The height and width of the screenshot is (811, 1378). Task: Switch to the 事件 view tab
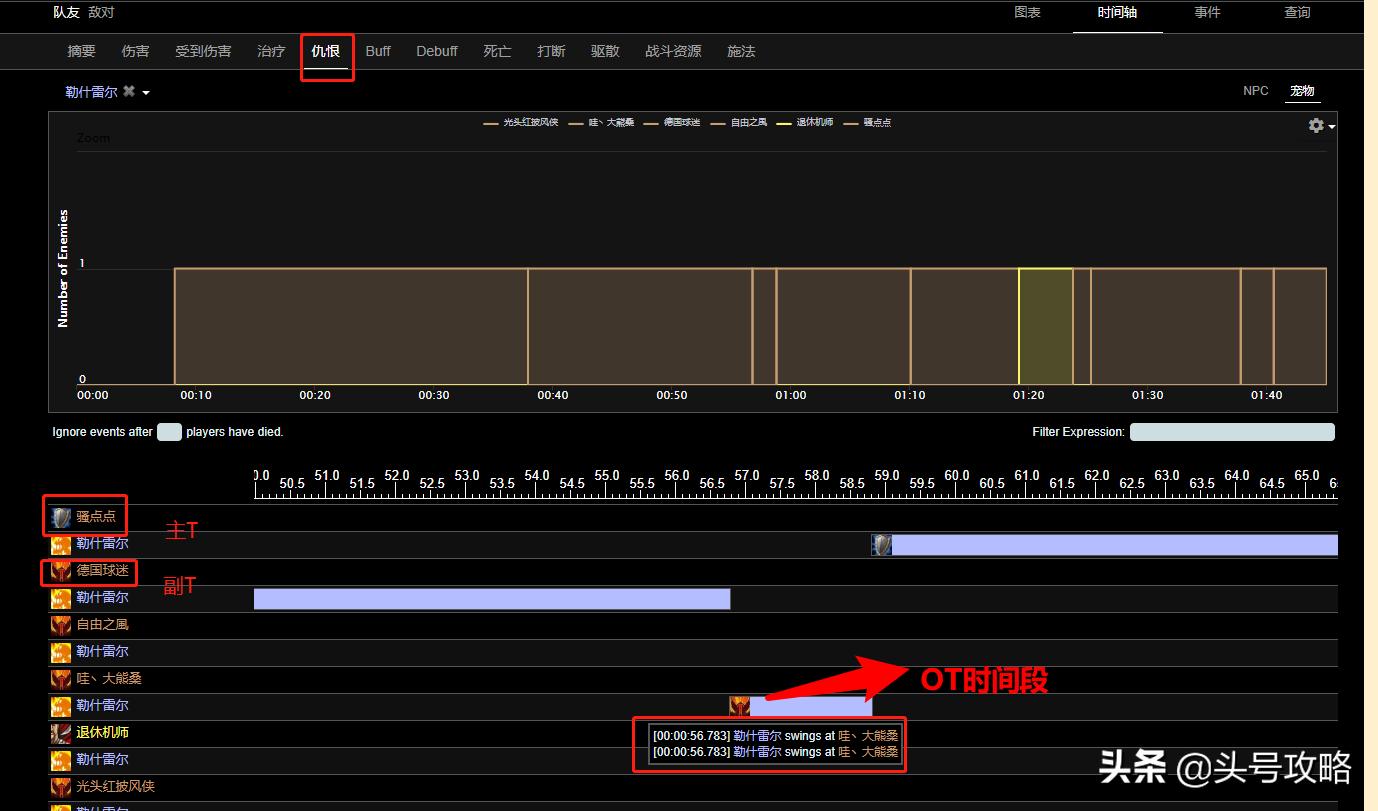point(1207,13)
